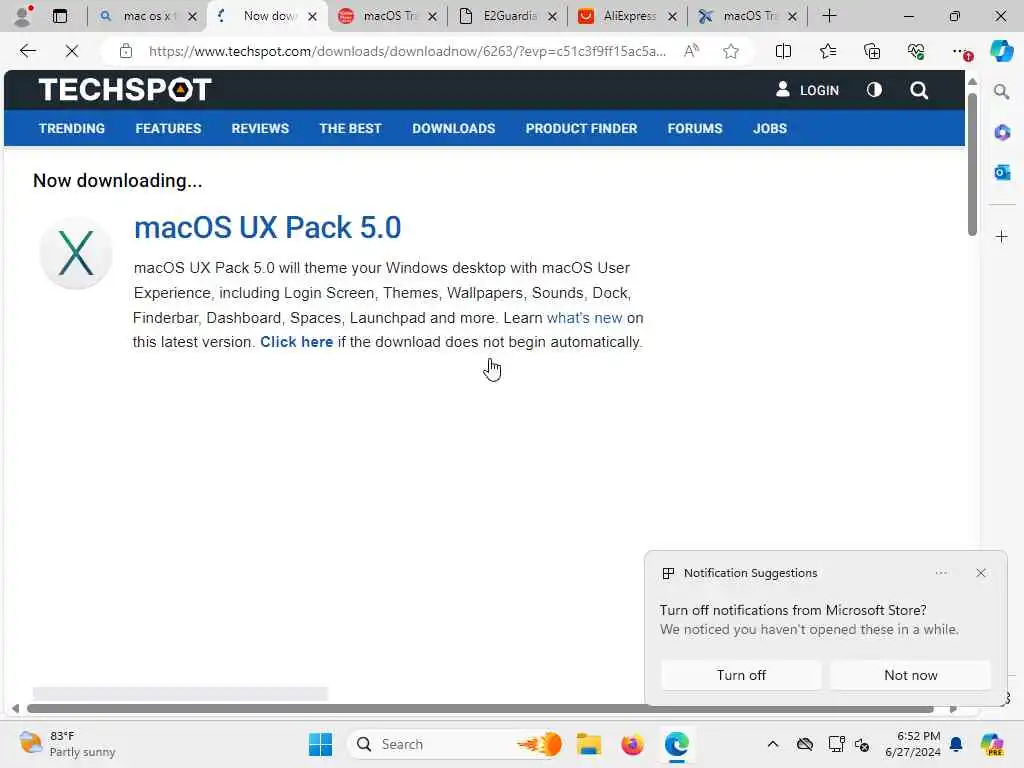Open THE BEST section
Screen dimensions: 1024x768
point(350,128)
